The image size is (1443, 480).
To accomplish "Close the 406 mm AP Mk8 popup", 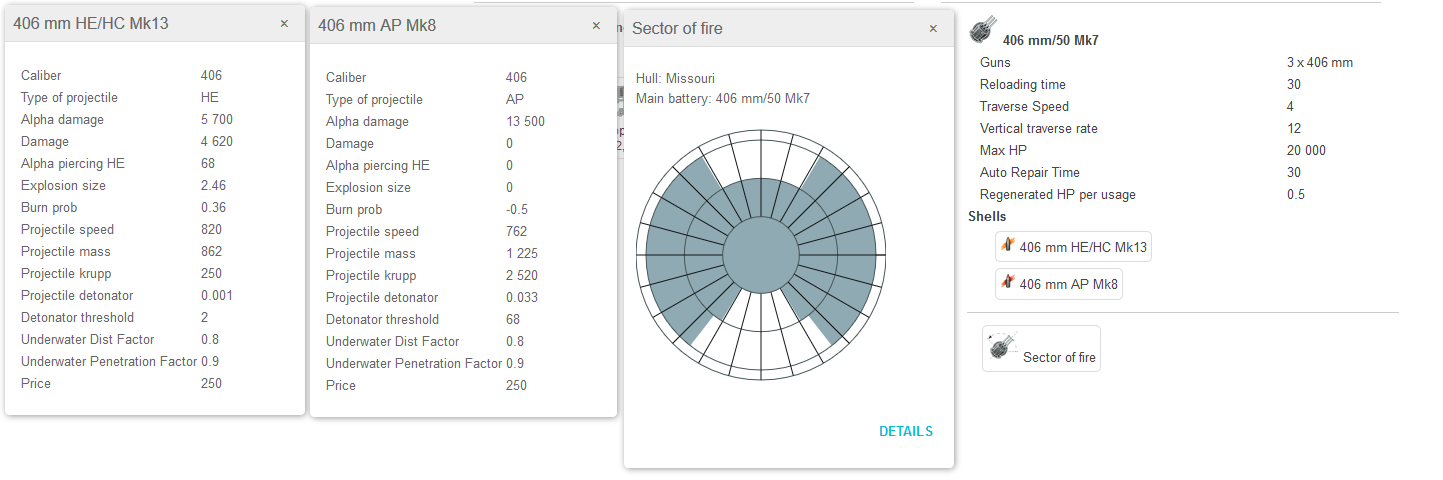I will coord(597,25).
